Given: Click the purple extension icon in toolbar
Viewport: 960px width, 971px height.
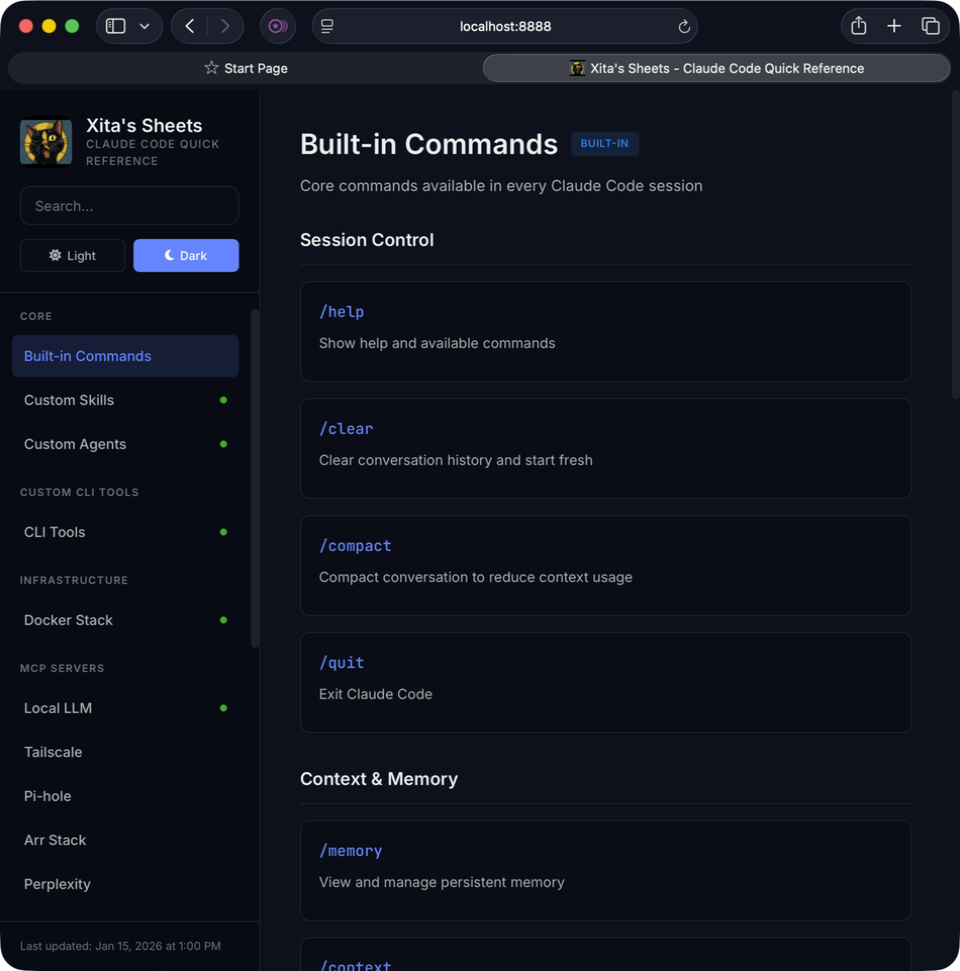Looking at the screenshot, I should click(x=277, y=26).
